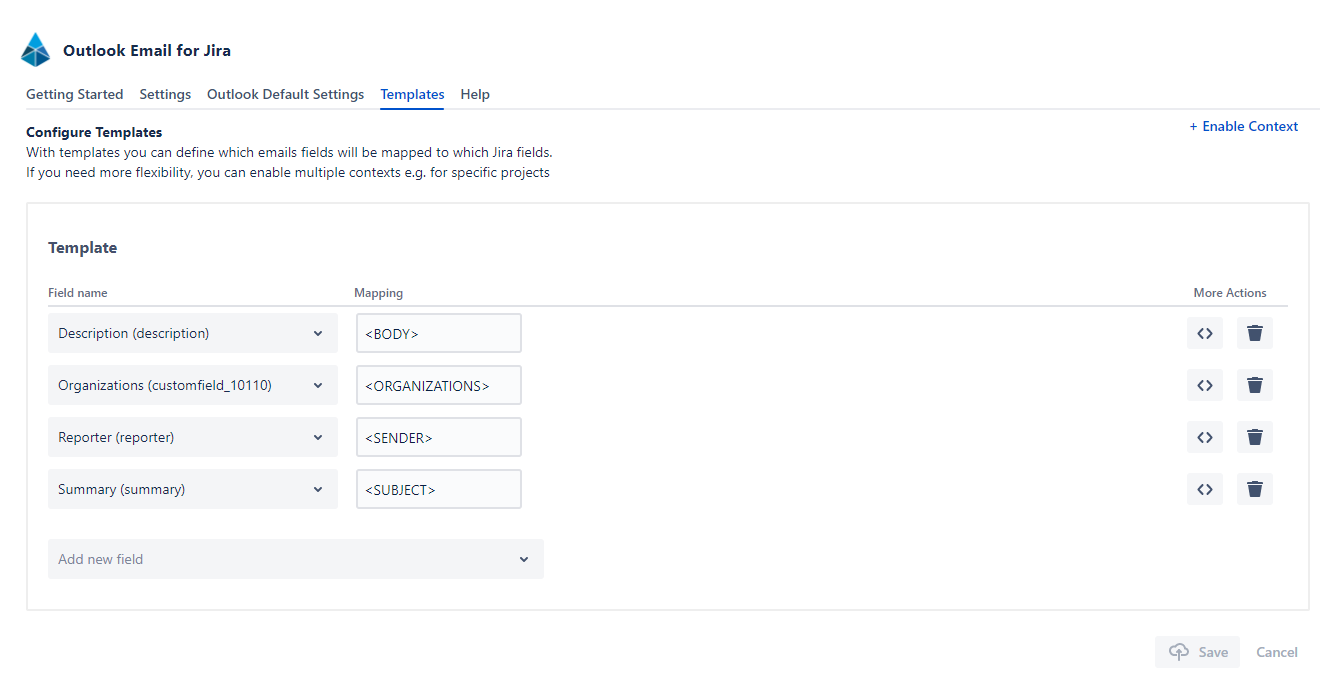
Task: Expand the Reporter (reporter) field dropdown
Action: [192, 437]
